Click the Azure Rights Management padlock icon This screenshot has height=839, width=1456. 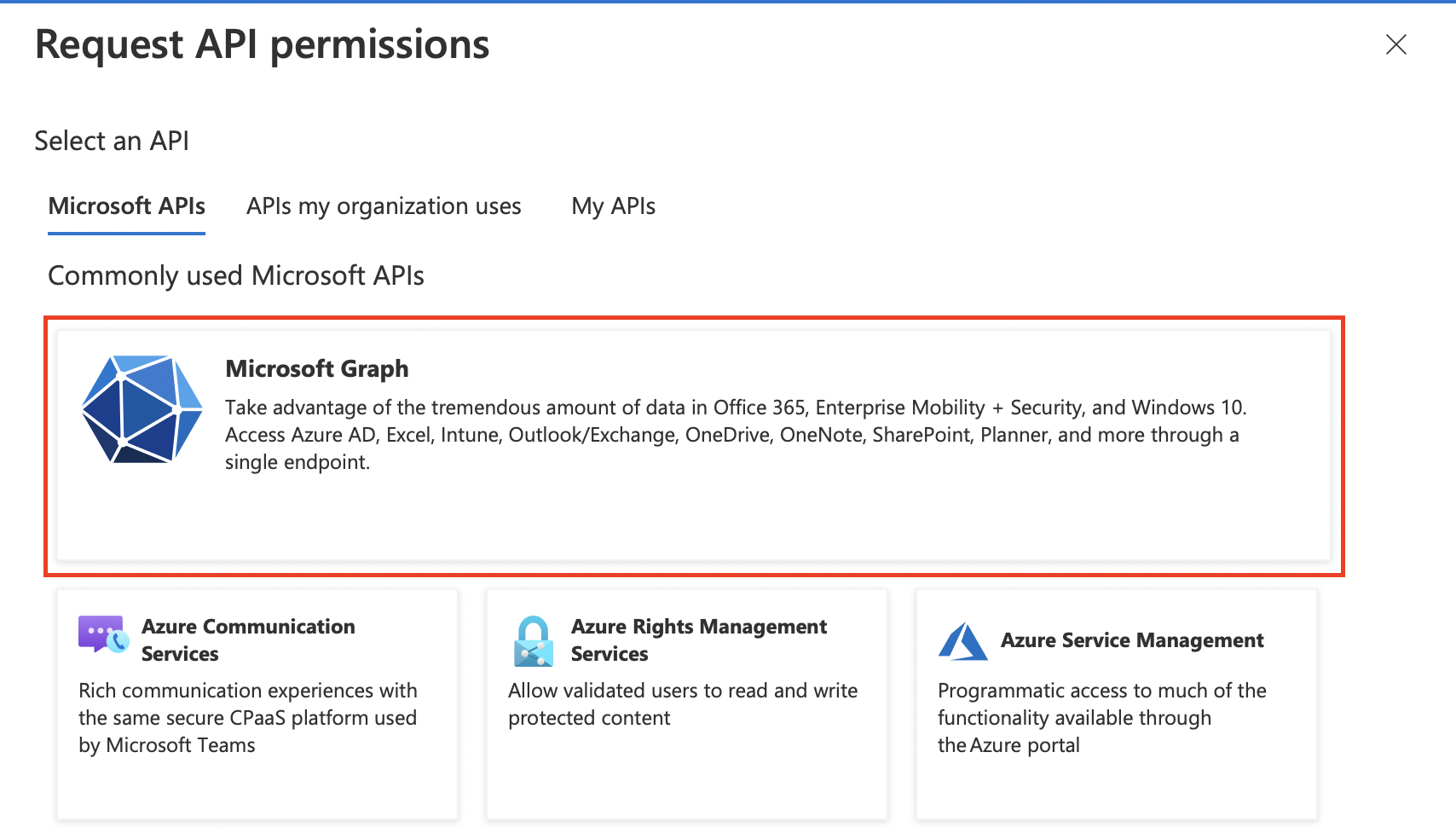tap(534, 640)
